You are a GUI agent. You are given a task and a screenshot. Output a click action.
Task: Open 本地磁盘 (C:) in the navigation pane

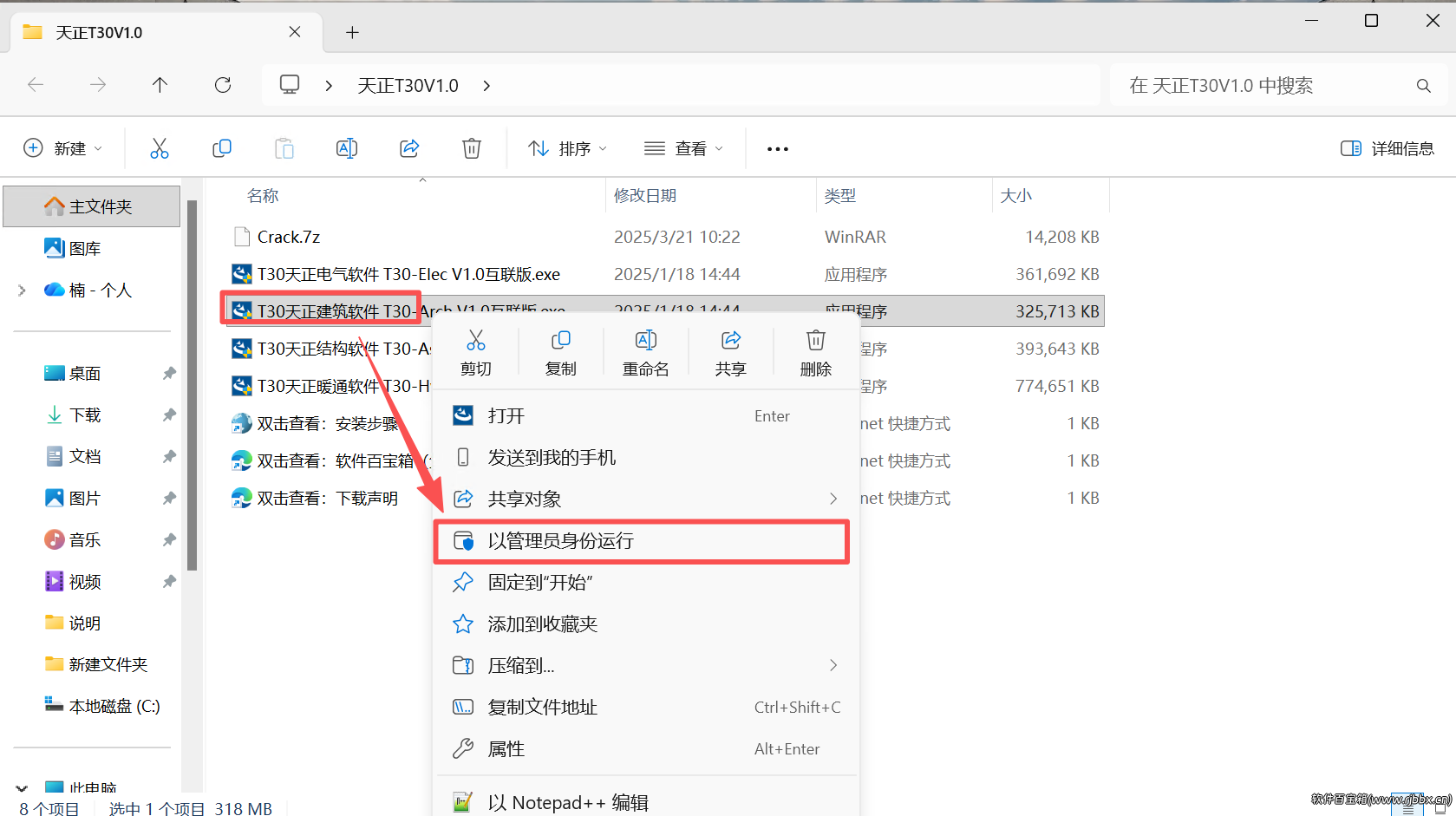102,707
